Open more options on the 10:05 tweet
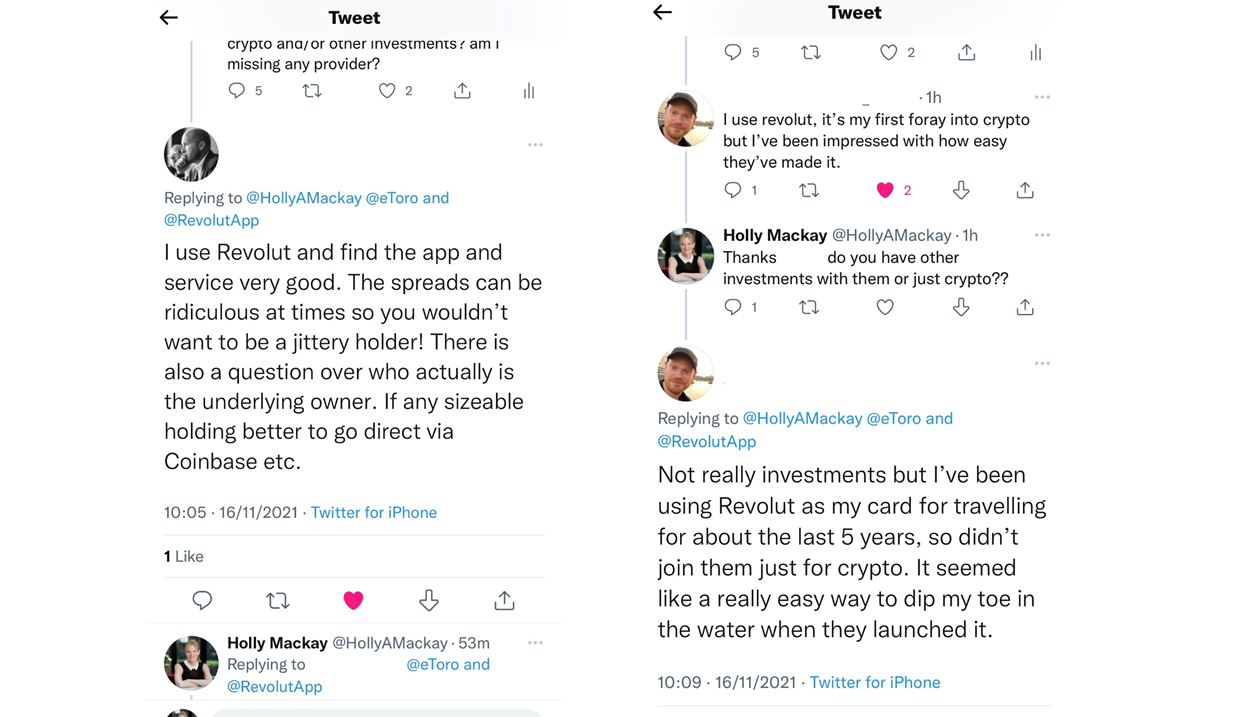This screenshot has width=1234, height=717. [x=535, y=145]
